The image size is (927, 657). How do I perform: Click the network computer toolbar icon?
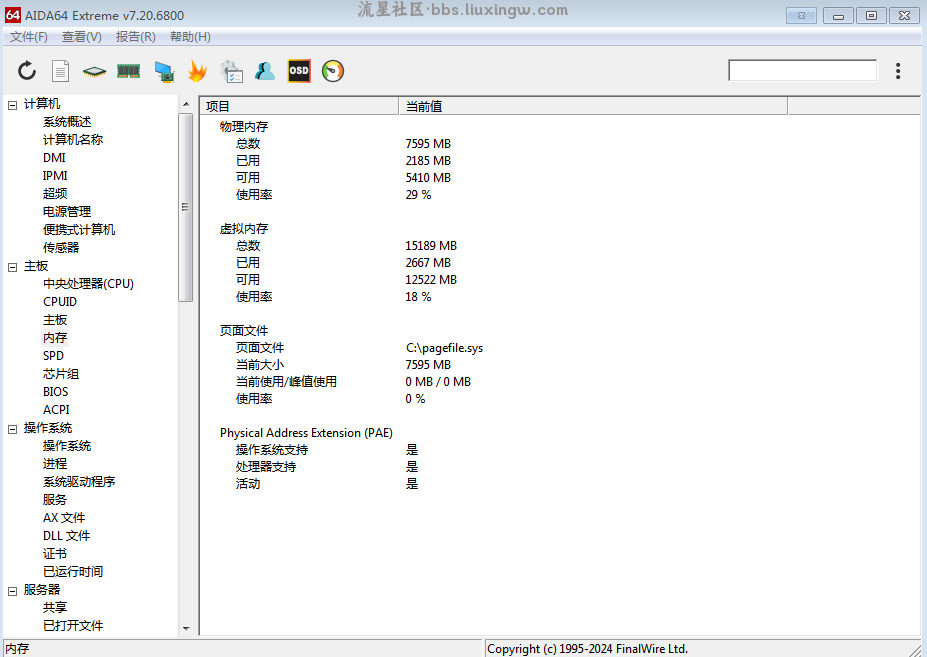pos(164,72)
